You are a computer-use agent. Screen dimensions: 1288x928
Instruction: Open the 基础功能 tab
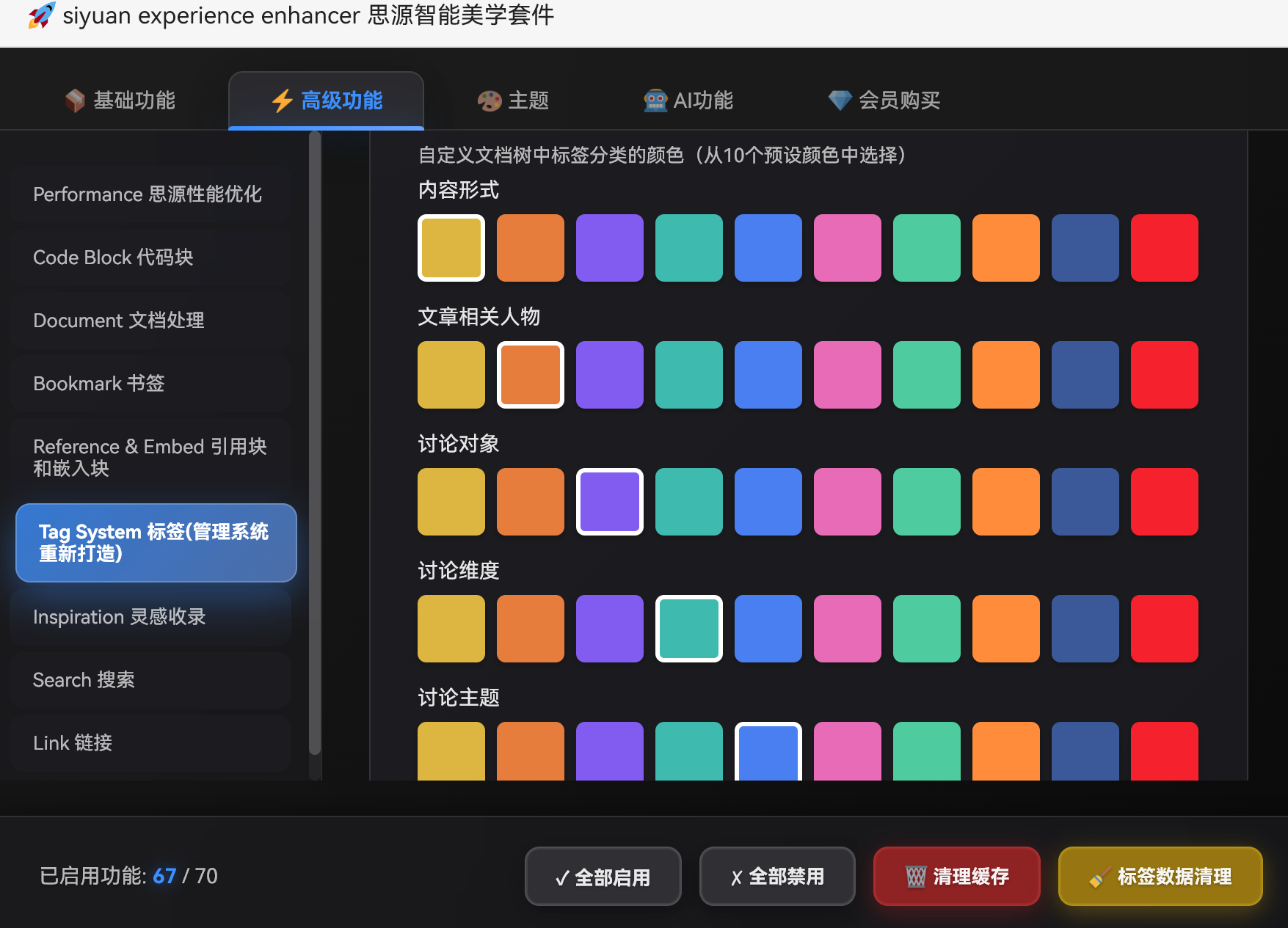click(120, 101)
